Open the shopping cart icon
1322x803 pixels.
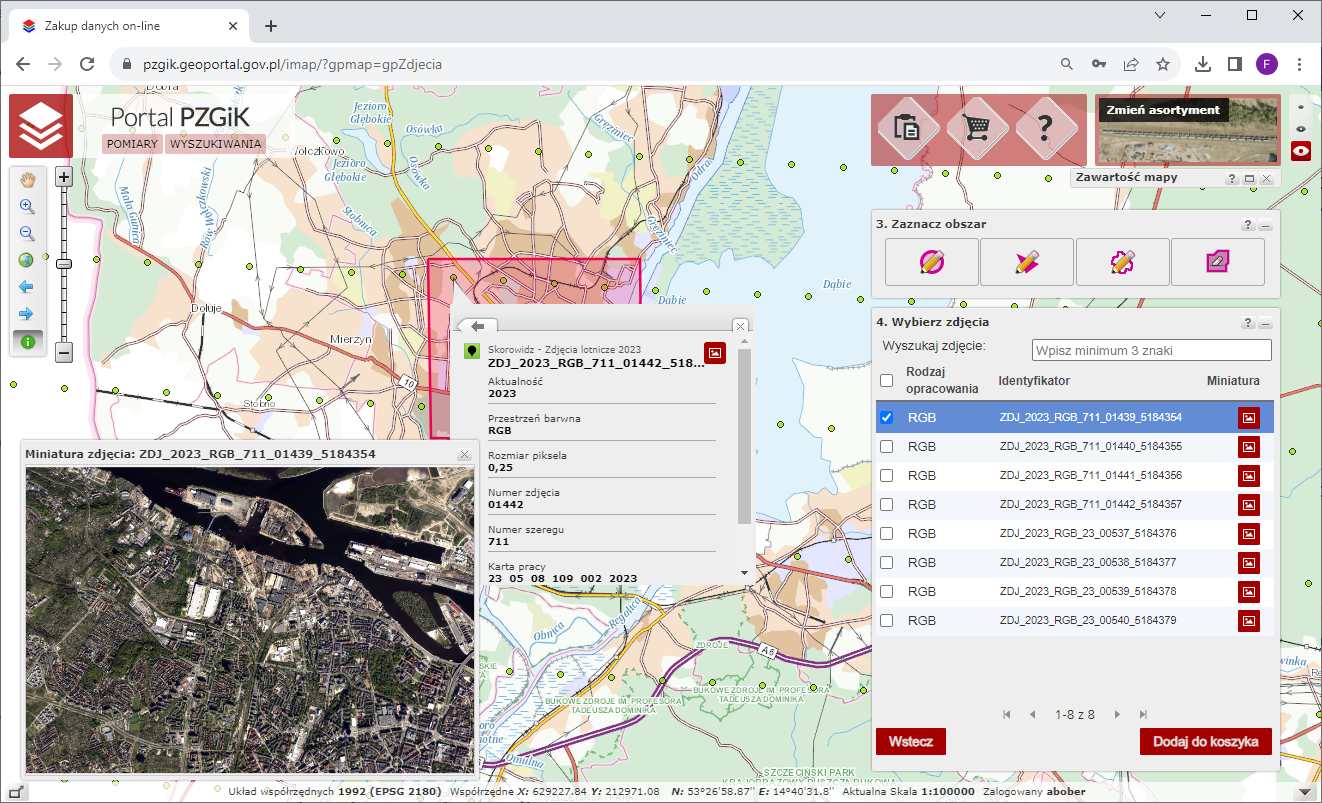tap(976, 128)
